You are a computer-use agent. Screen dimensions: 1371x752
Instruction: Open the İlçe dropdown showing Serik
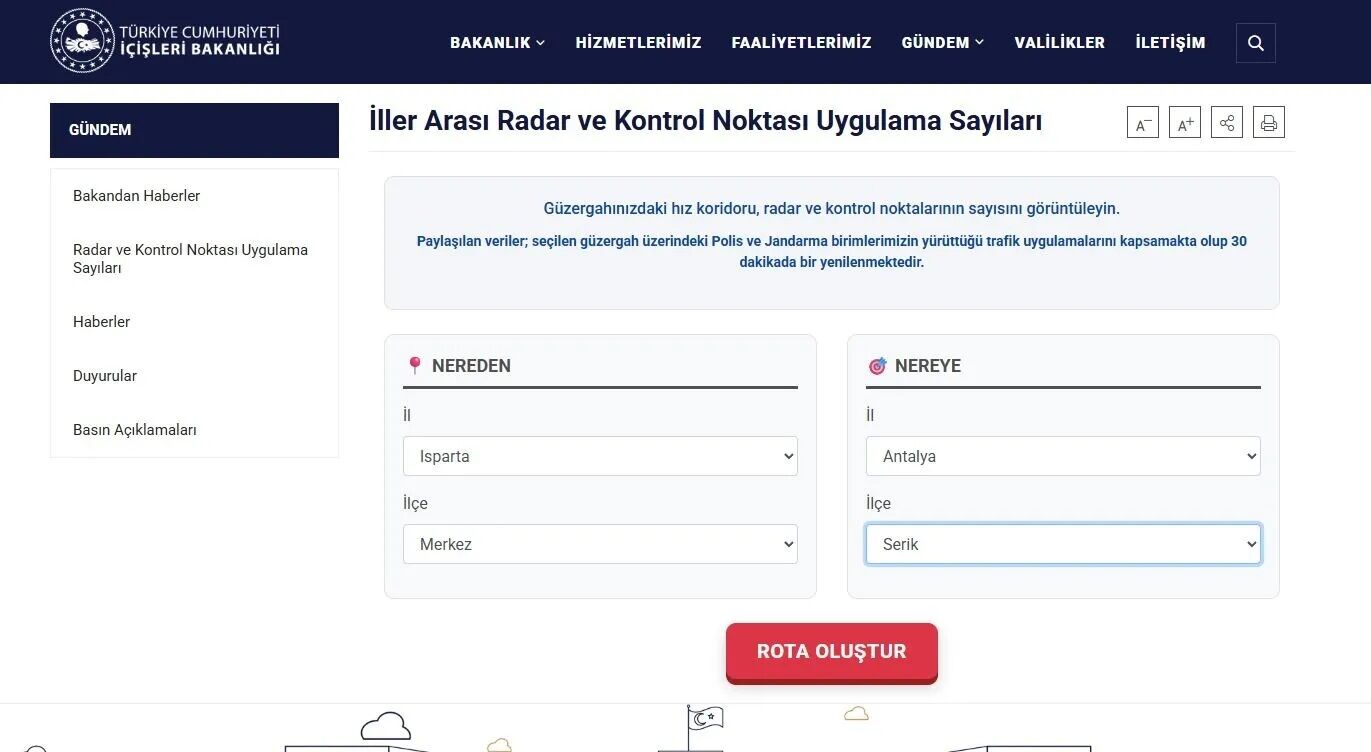click(x=1063, y=544)
